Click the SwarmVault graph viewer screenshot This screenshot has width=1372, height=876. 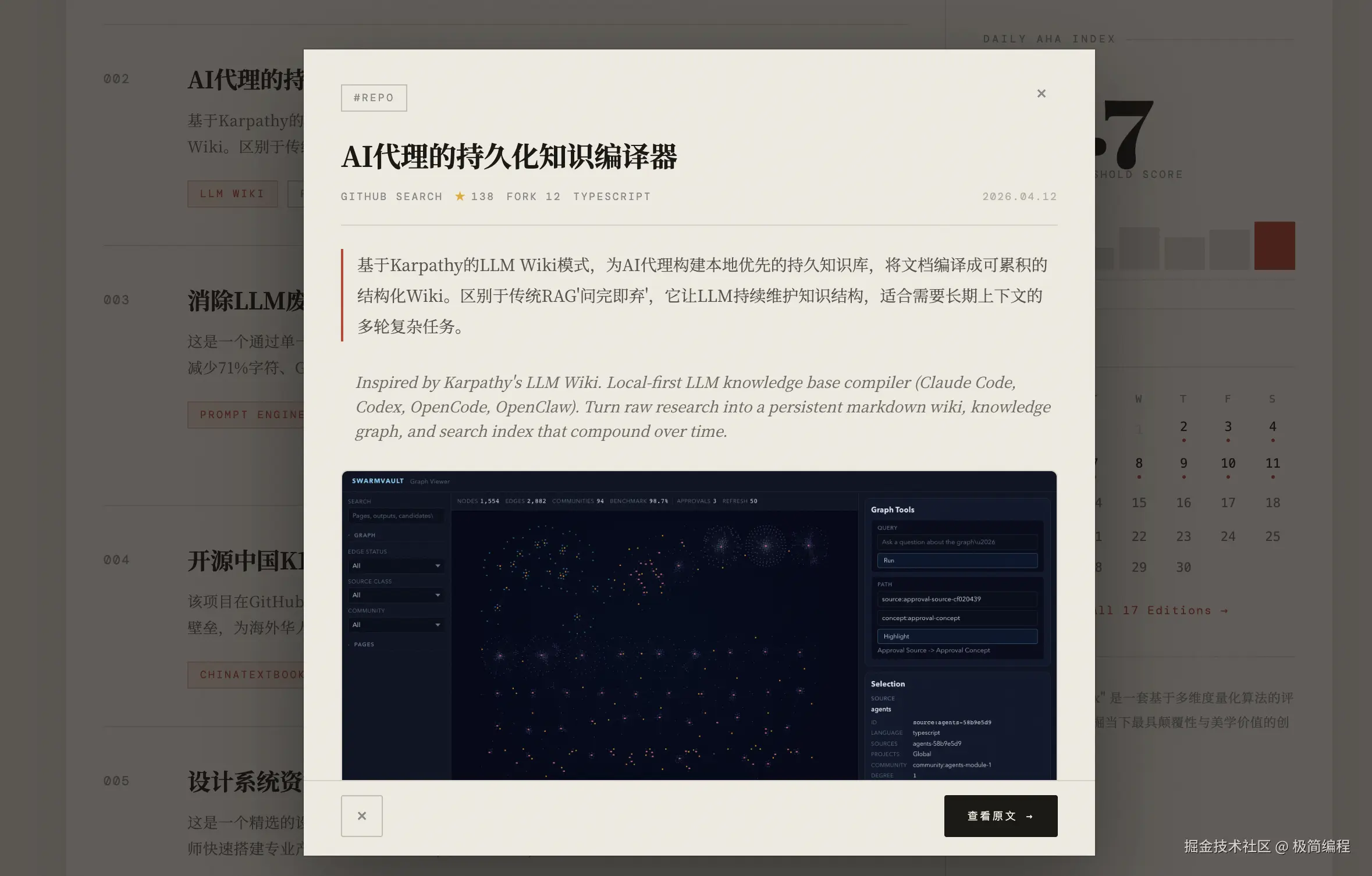click(654, 640)
